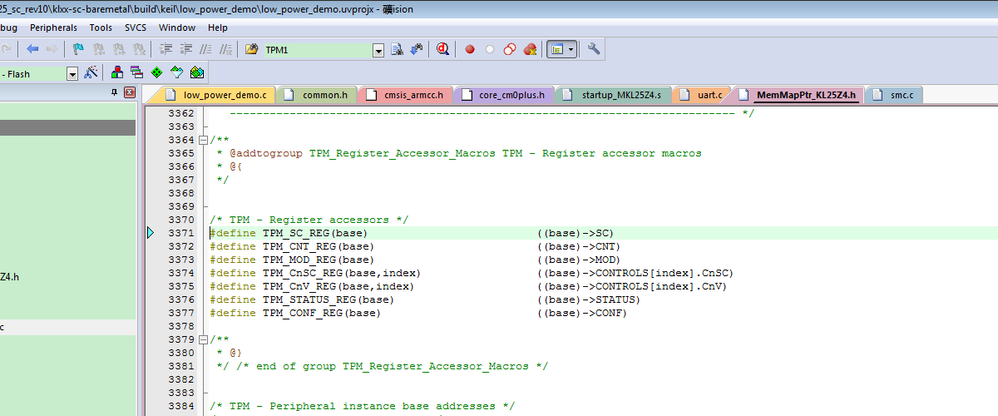The image size is (998, 416).
Task: Select the MemMapPtr_KL25Z4.h tab
Action: pos(798,95)
